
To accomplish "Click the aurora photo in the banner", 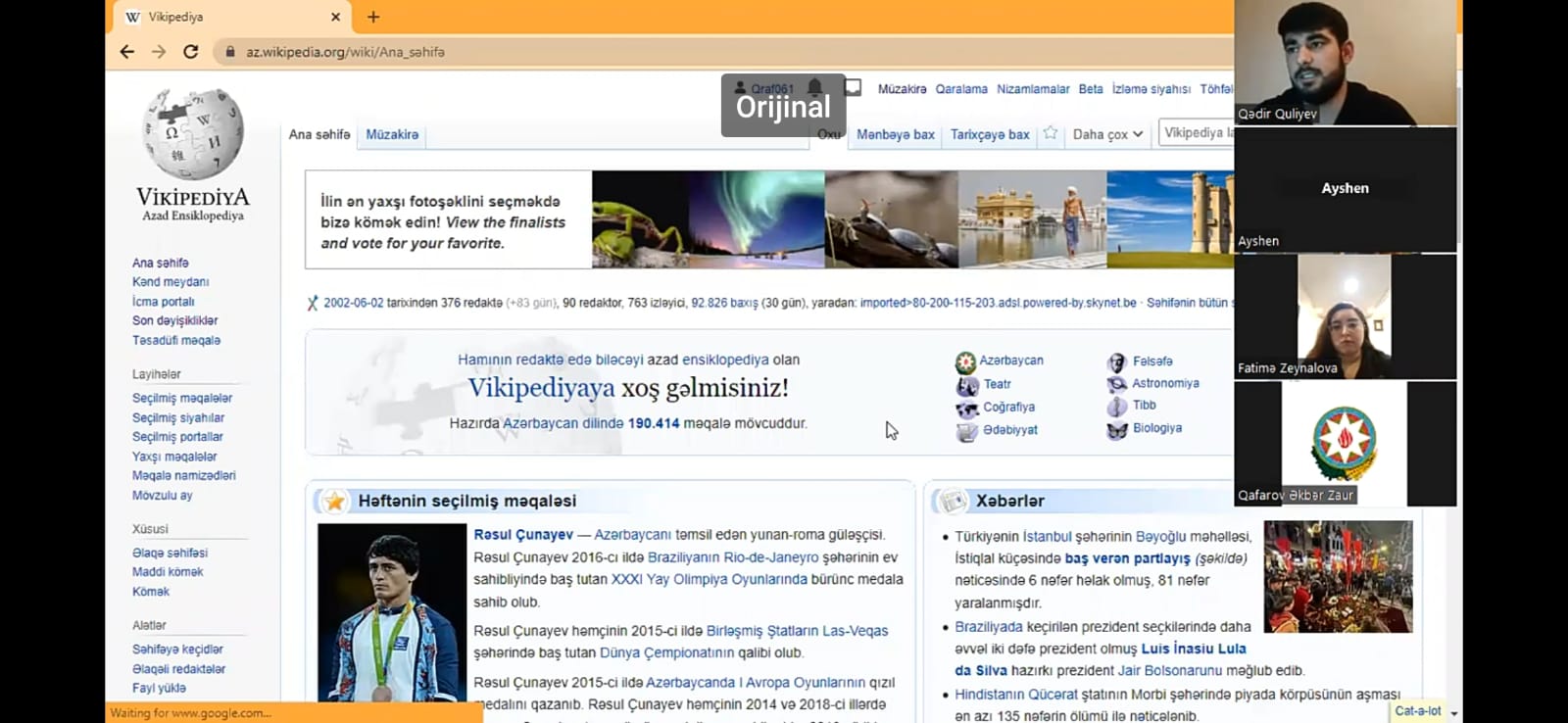I will click(757, 219).
